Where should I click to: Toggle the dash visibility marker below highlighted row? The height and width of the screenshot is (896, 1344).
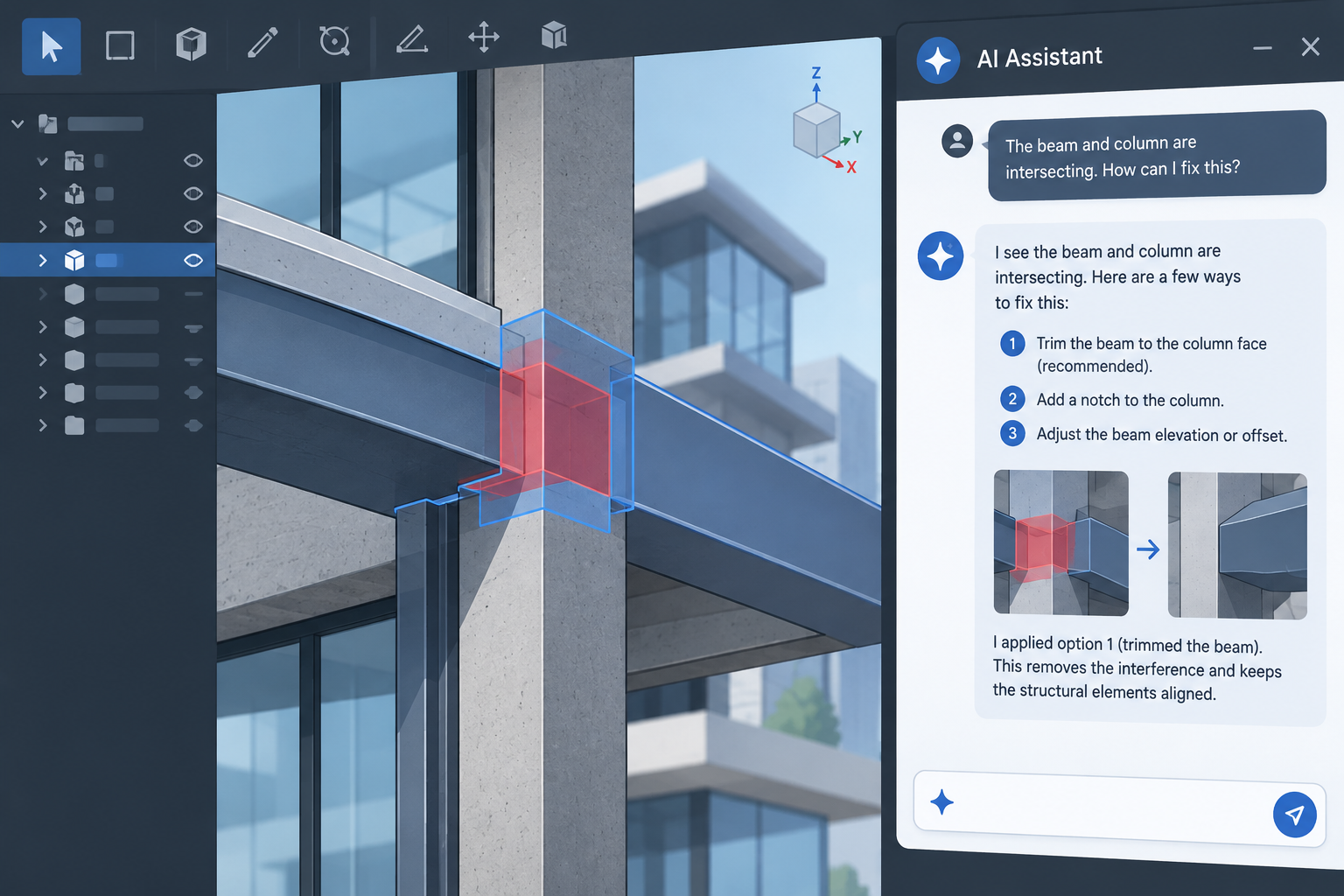point(193,294)
